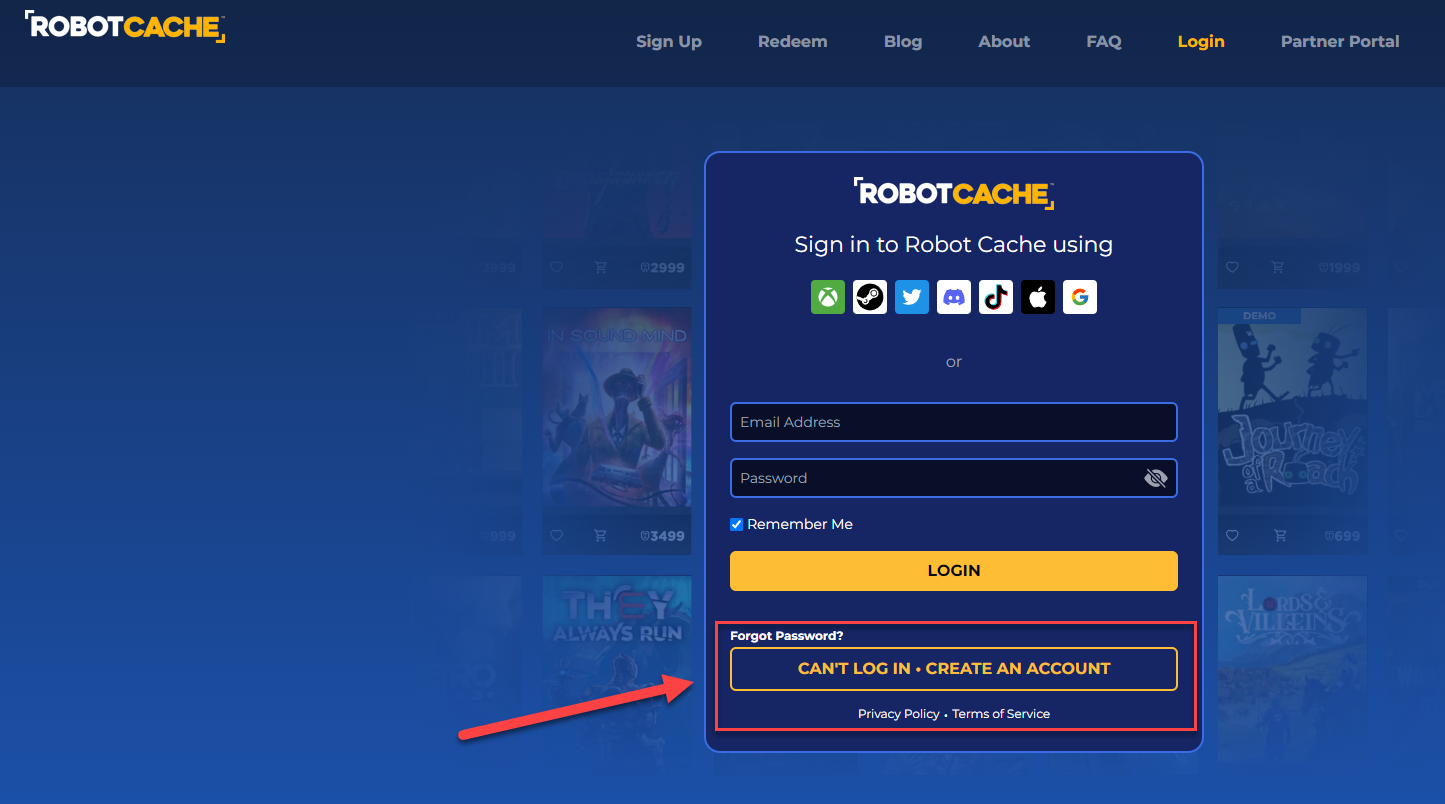Click the Email Address field
Image resolution: width=1445 pixels, height=804 pixels.
point(954,422)
